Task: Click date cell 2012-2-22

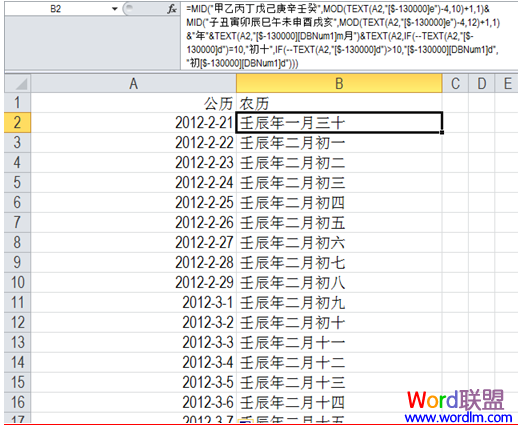Action: click(133, 143)
